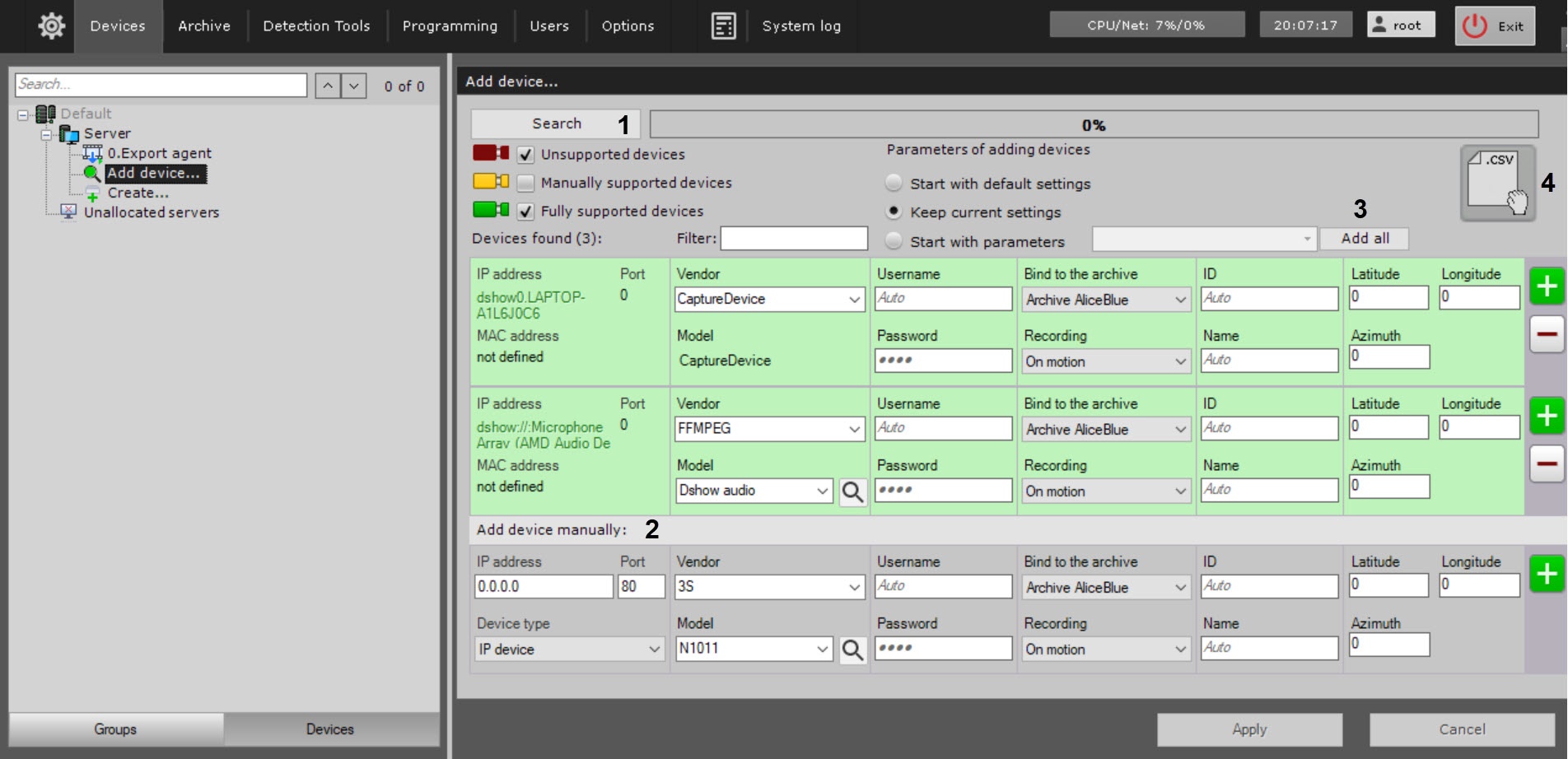Search model magnifier beside N1011
This screenshot has width=1568, height=759.
(x=852, y=650)
